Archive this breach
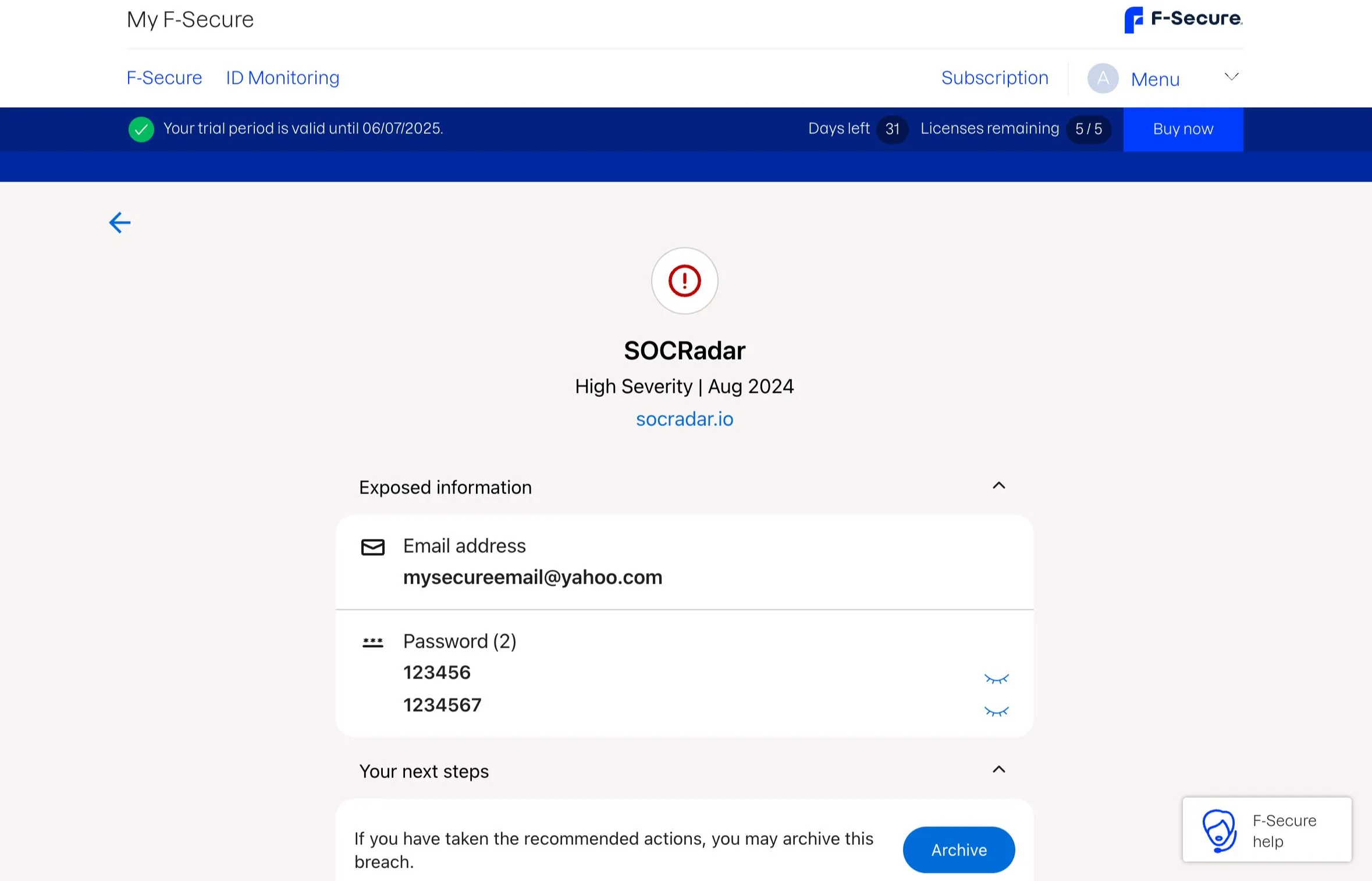This screenshot has width=1372, height=881. [958, 850]
